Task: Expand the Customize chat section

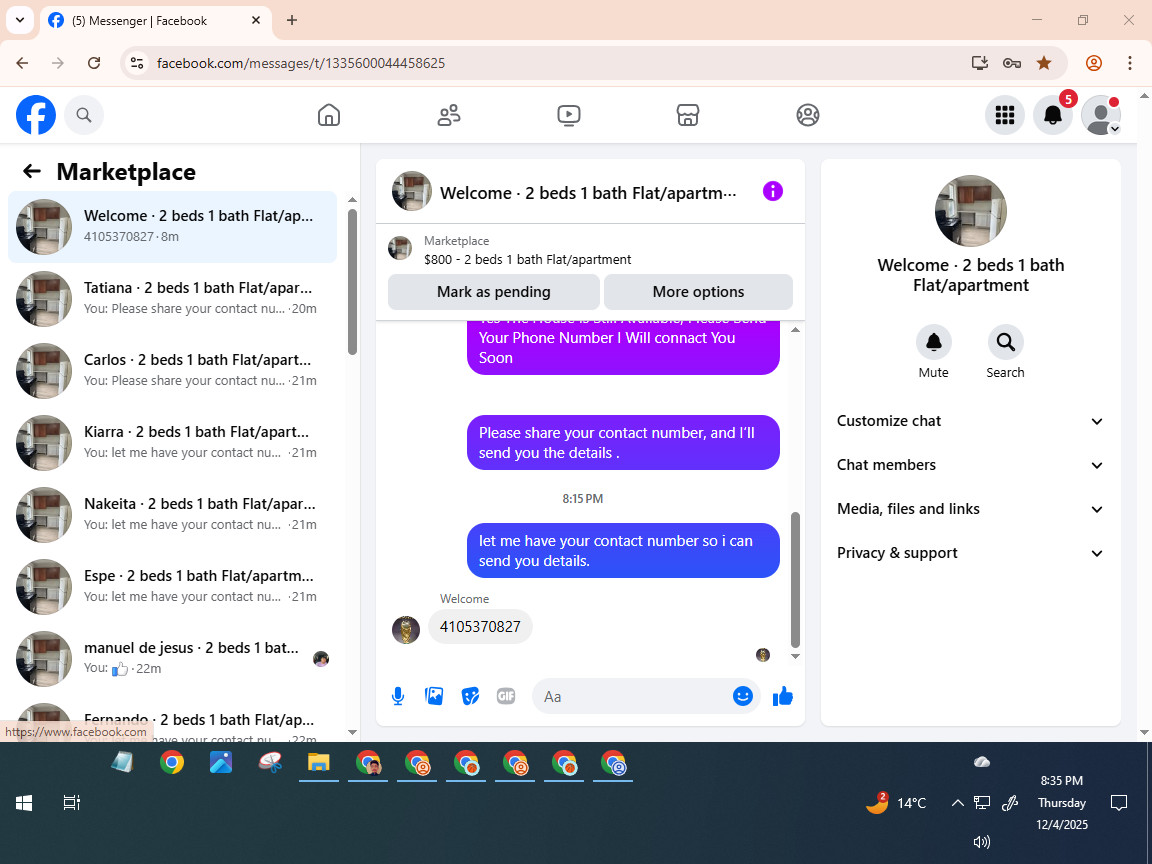Action: tap(970, 421)
